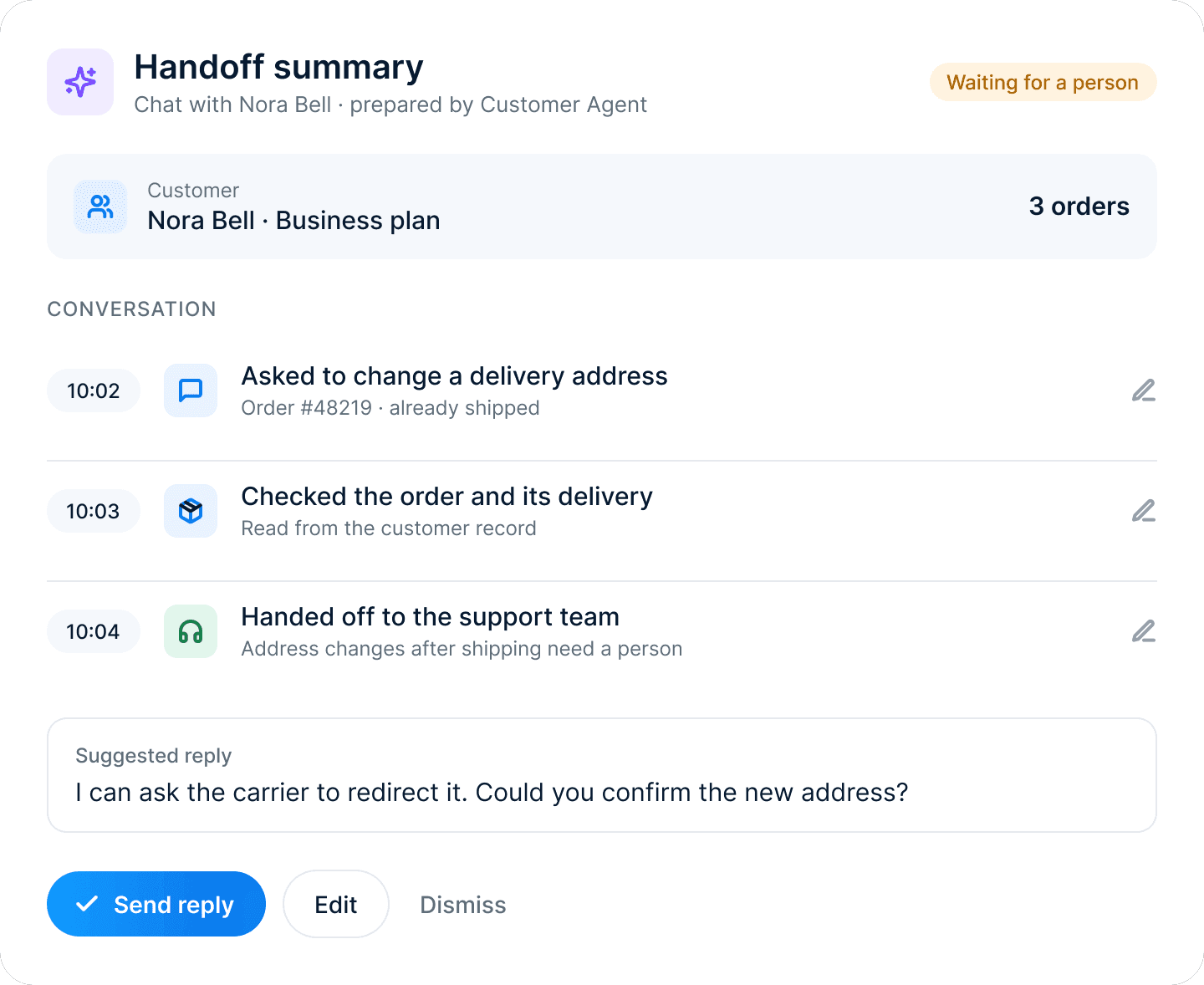Screen dimensions: 1204x985
Task: Click the package box icon at 10:03
Action: click(191, 511)
